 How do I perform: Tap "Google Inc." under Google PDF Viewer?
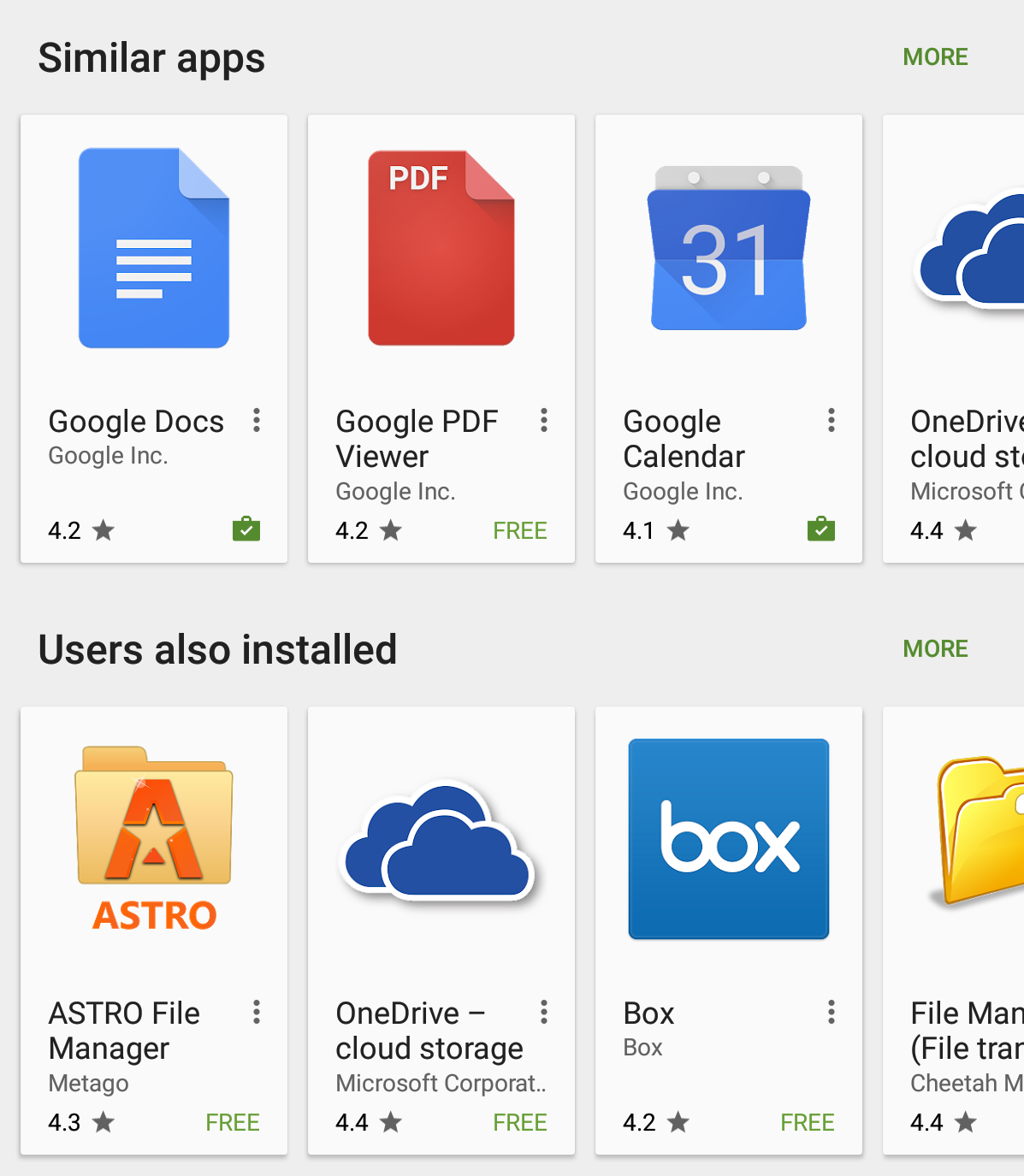[x=395, y=492]
